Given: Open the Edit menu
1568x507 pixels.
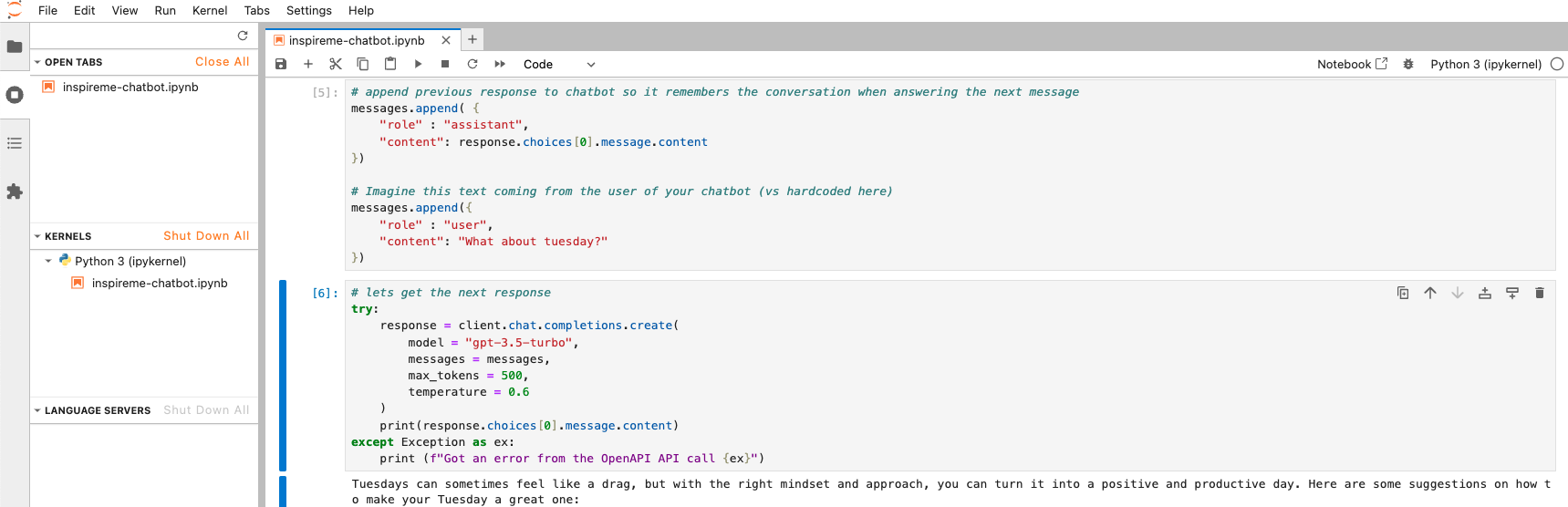Looking at the screenshot, I should (85, 10).
